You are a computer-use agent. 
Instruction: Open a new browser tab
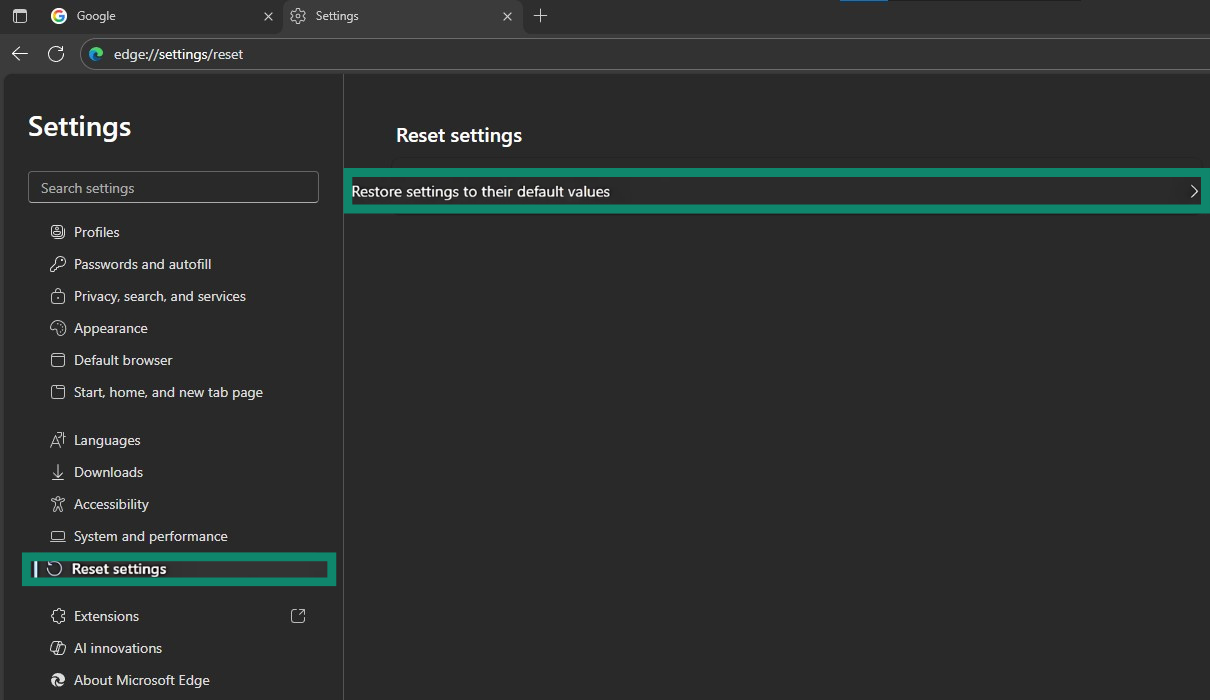[x=540, y=16]
